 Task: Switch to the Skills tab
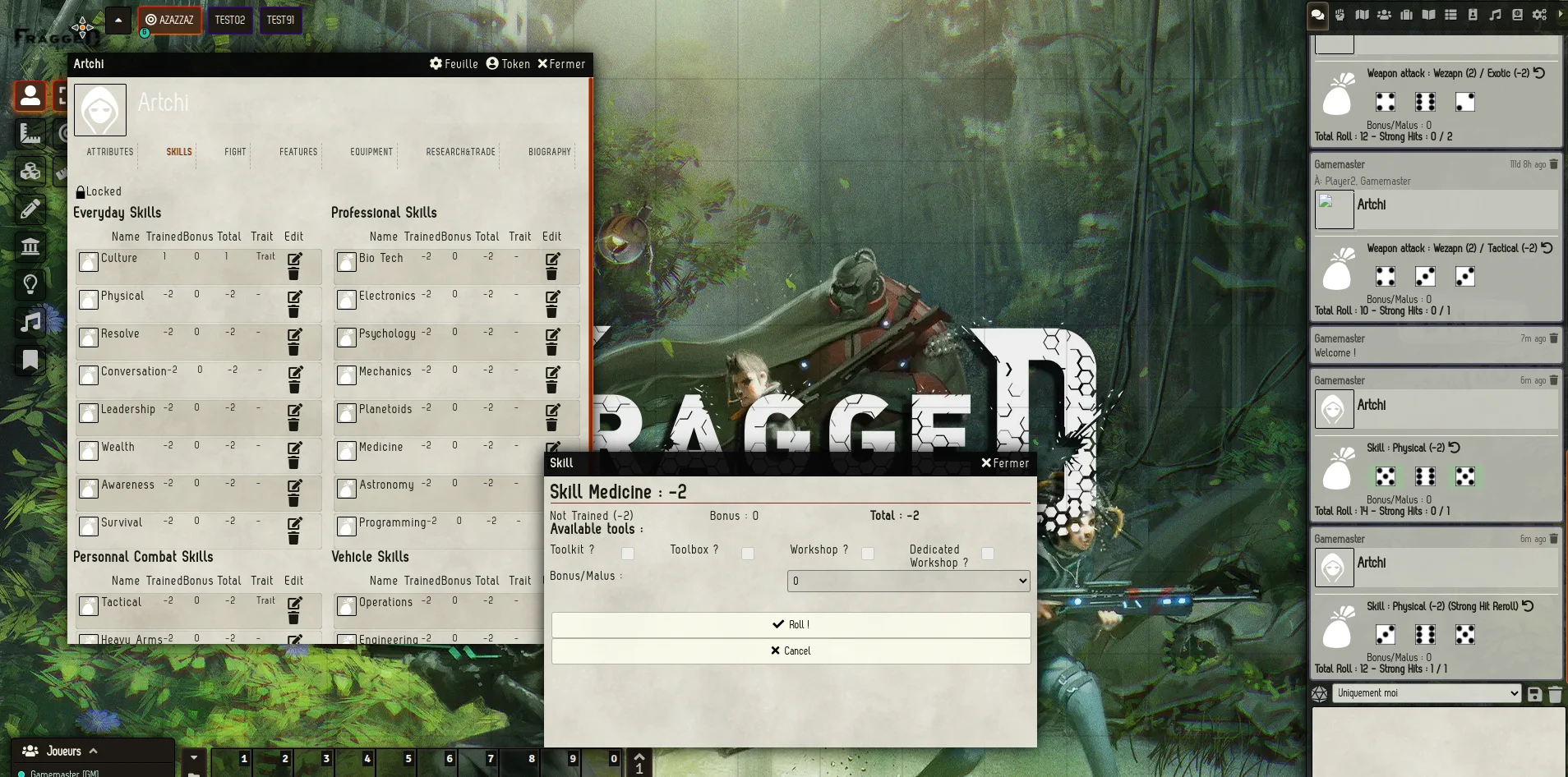[x=179, y=152]
